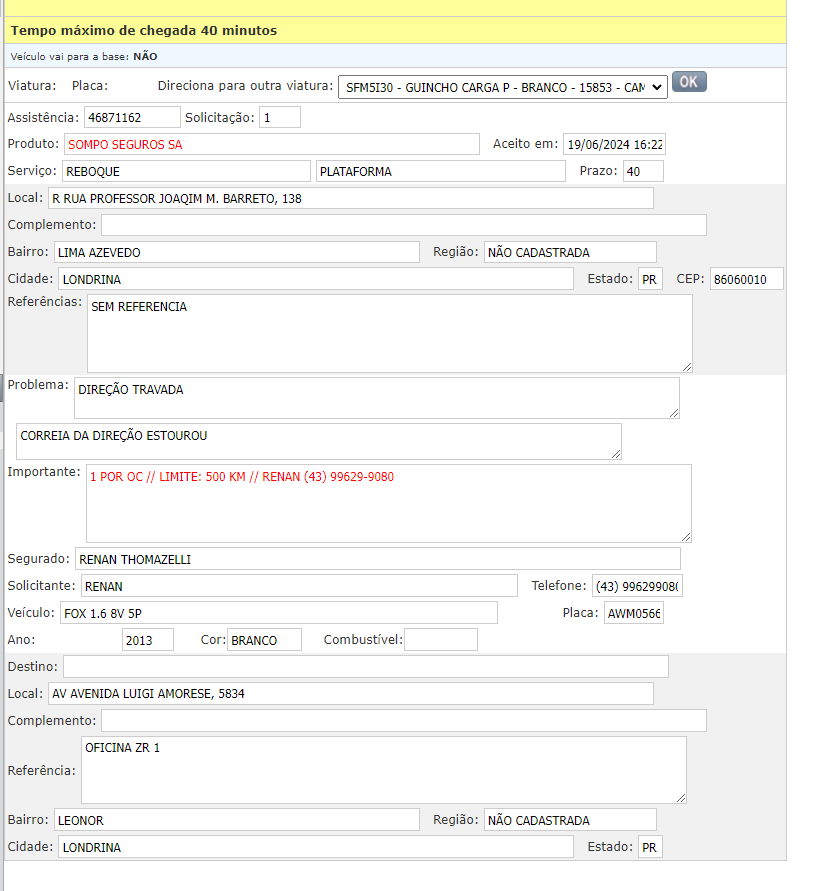Click the Segurado field RENAN THOMAZELLI

pos(378,559)
